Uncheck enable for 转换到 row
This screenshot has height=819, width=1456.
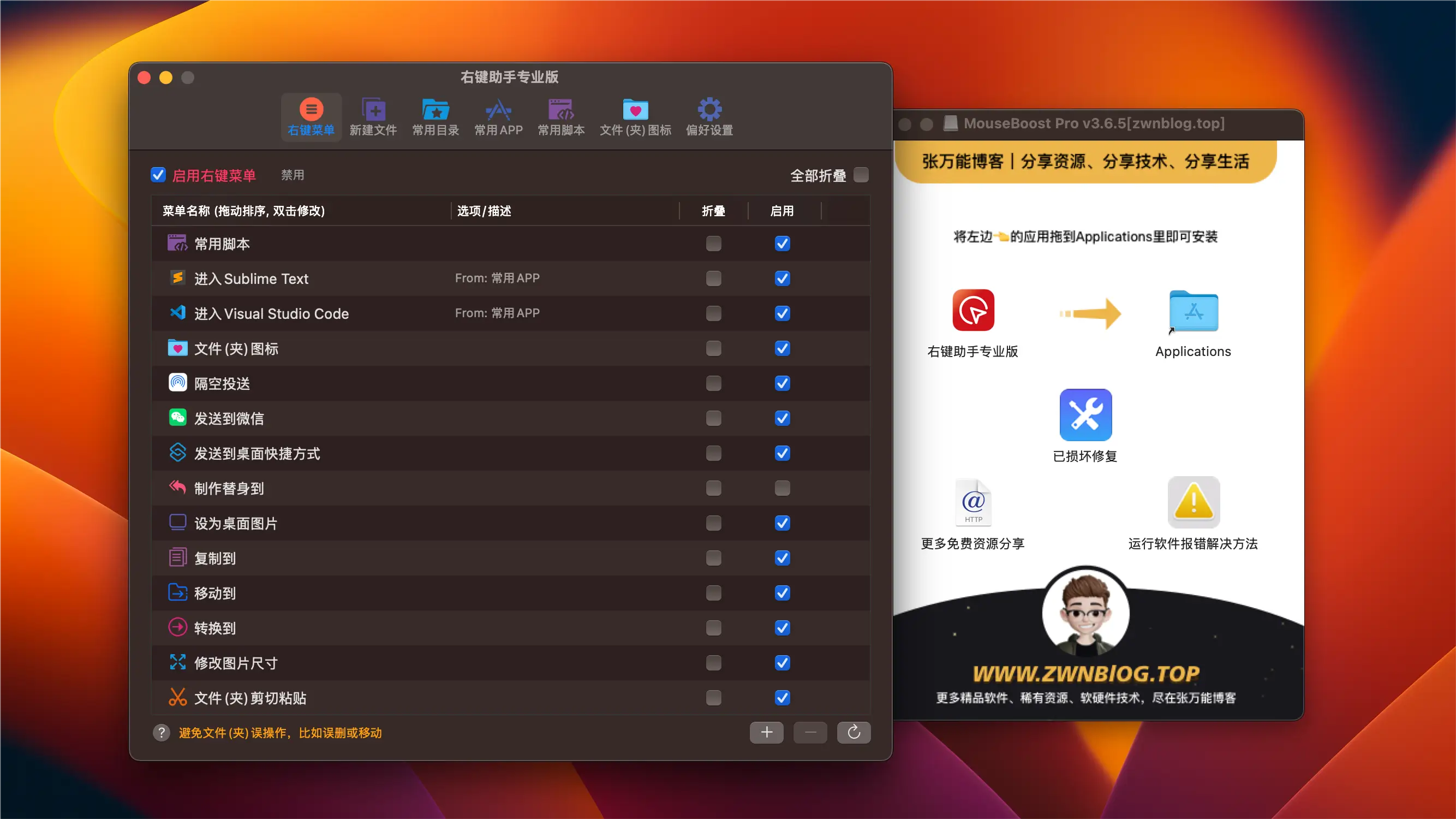pos(782,628)
